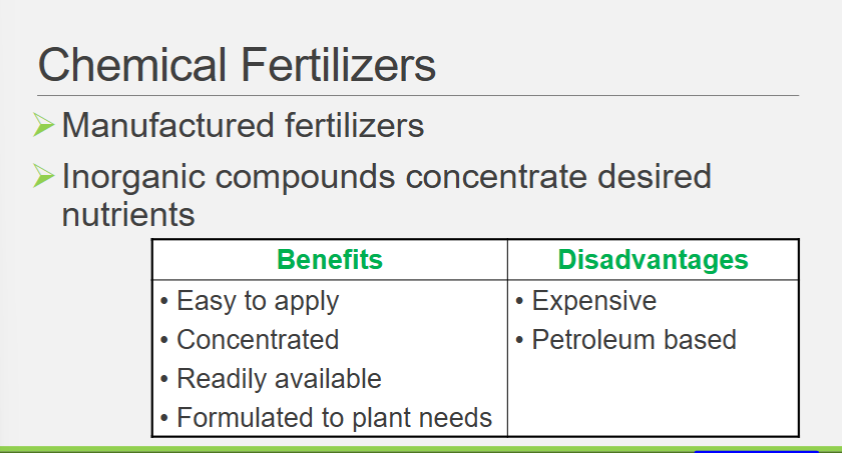Click the empty space below Petroleum based
Image resolution: width=842 pixels, height=453 pixels.
(652, 397)
